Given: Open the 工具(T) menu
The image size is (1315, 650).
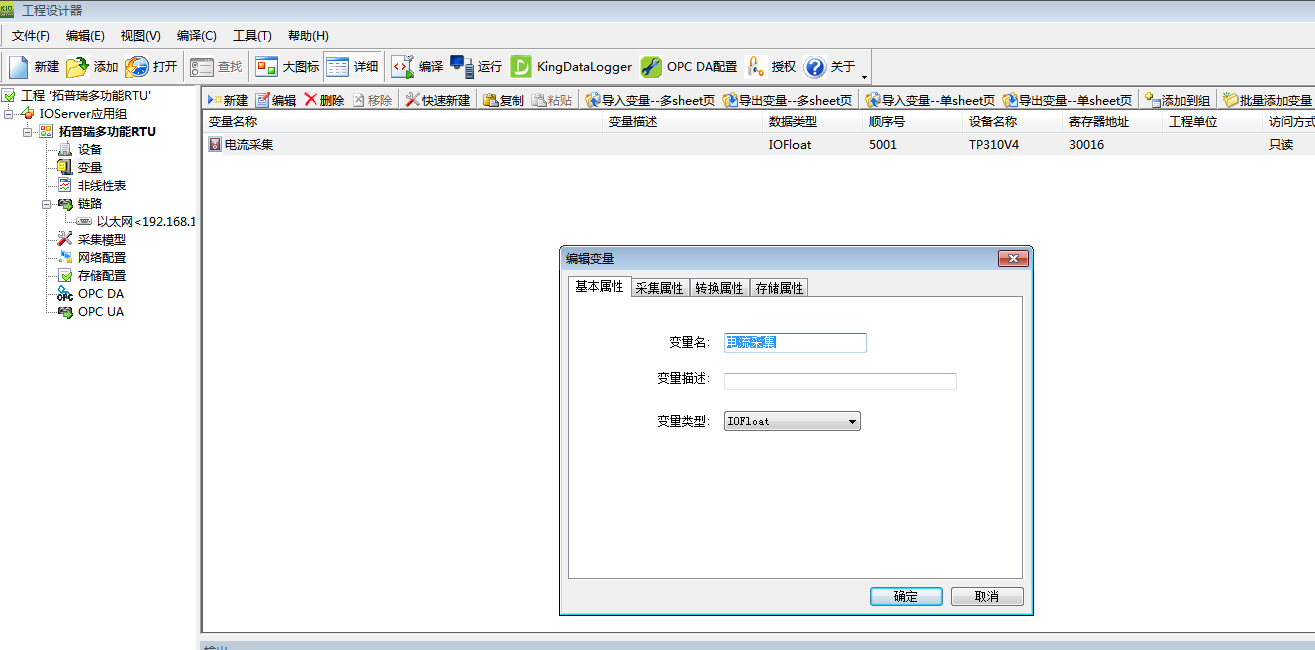Looking at the screenshot, I should tap(252, 36).
